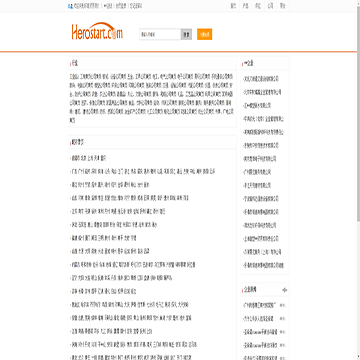This screenshot has width=360, height=360.
Task: Open the more icon in second sidebar header
Action: (x=285, y=290)
